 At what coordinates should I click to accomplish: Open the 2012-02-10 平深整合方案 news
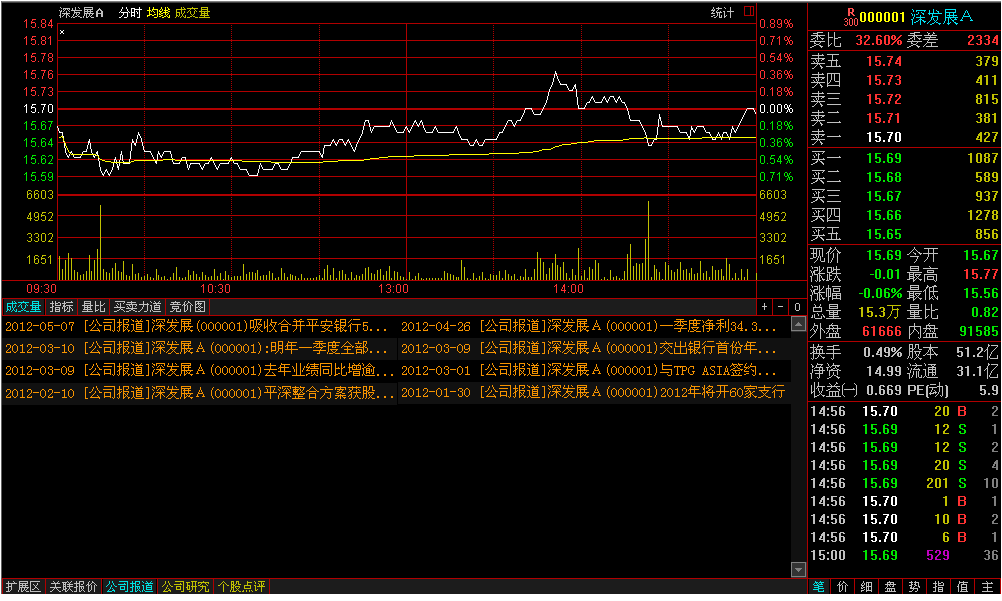[199, 392]
